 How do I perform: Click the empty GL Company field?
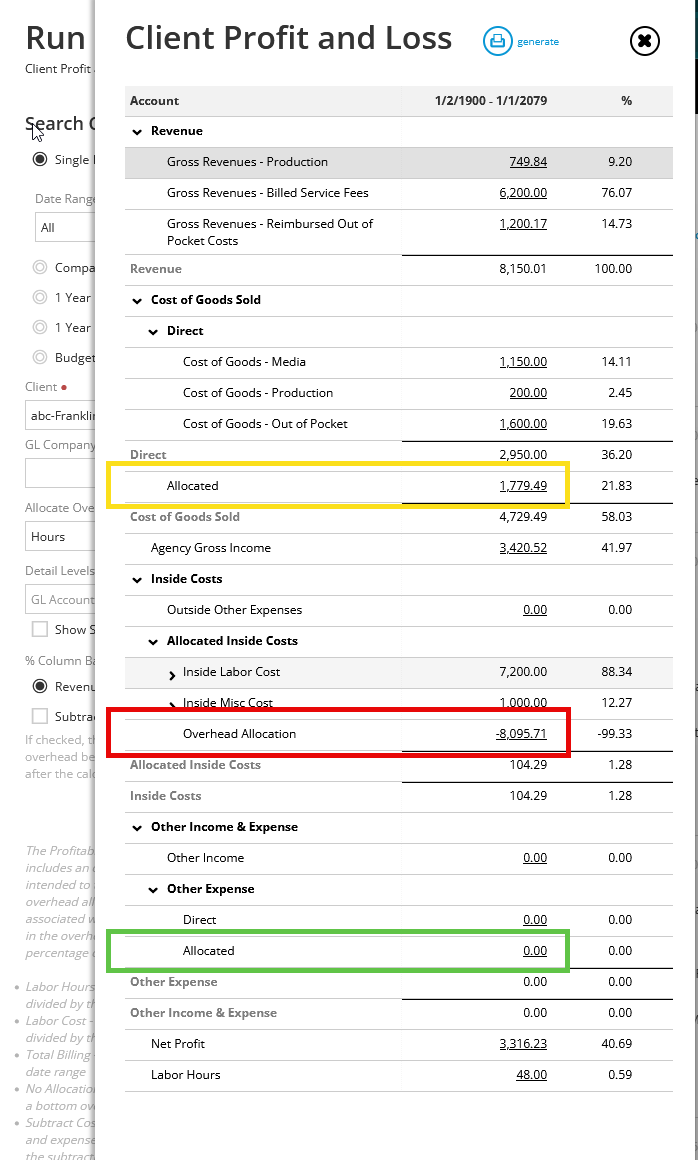point(61,473)
